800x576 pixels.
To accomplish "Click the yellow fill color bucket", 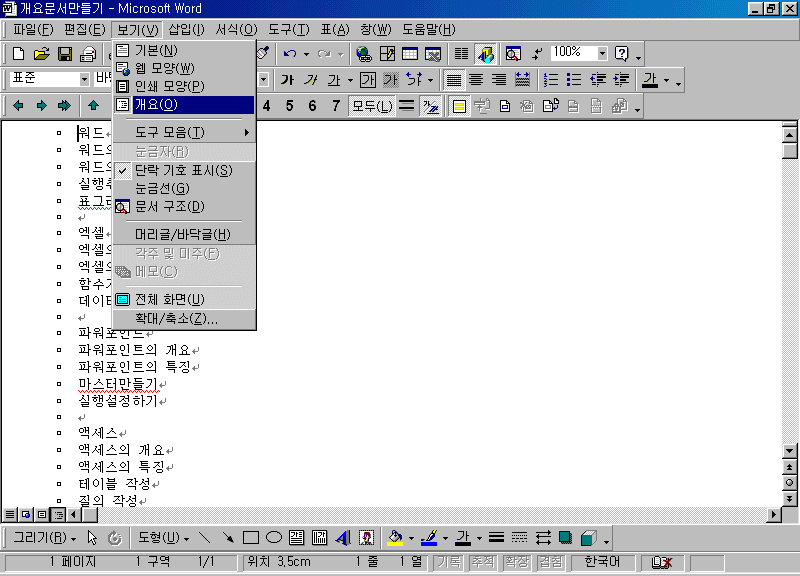I will (395, 537).
